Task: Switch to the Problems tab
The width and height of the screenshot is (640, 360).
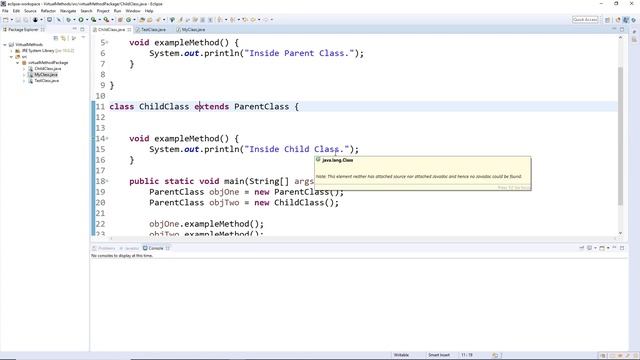Action: [x=104, y=248]
